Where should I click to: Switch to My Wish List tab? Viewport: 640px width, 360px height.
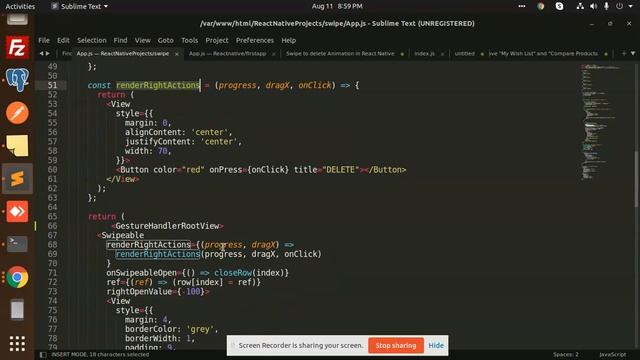click(543, 53)
